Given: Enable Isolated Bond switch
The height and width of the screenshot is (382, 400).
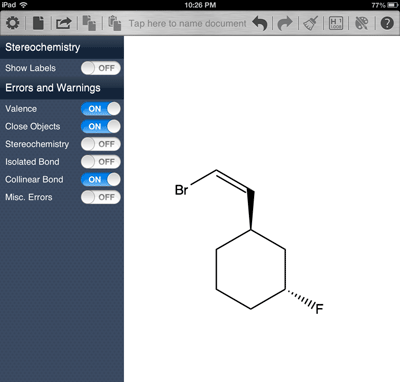Looking at the screenshot, I should [x=100, y=162].
